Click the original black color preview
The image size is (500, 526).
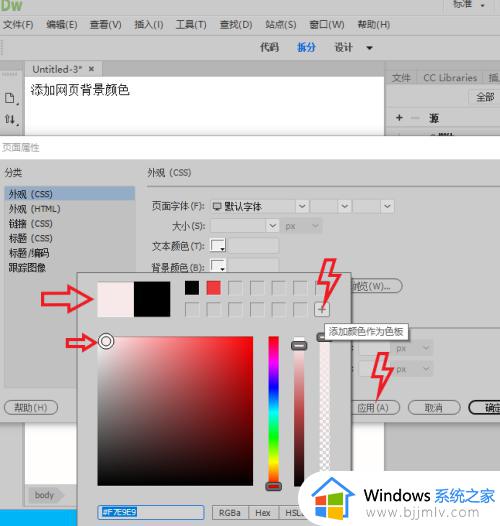tap(152, 299)
